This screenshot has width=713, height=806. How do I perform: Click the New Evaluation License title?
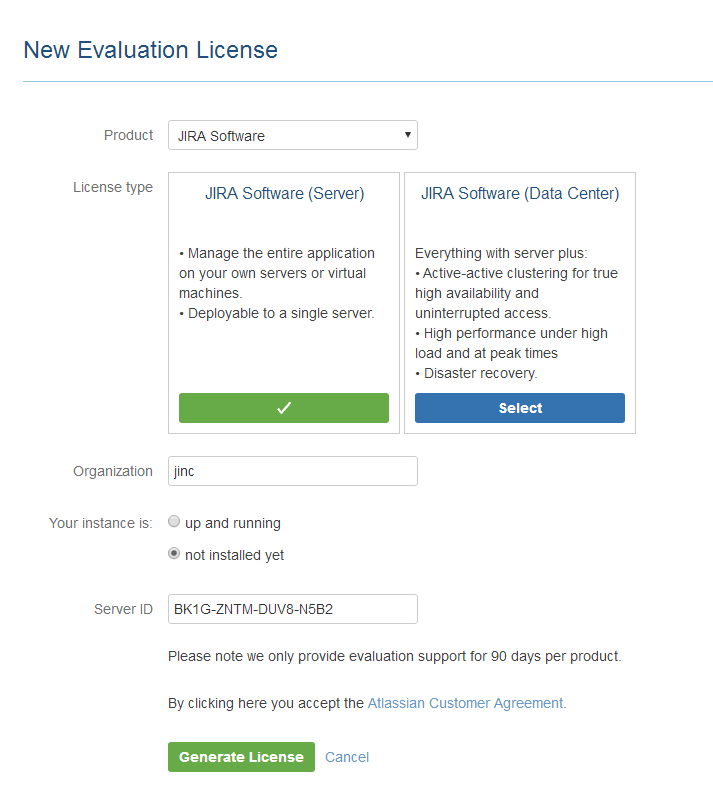pos(151,50)
